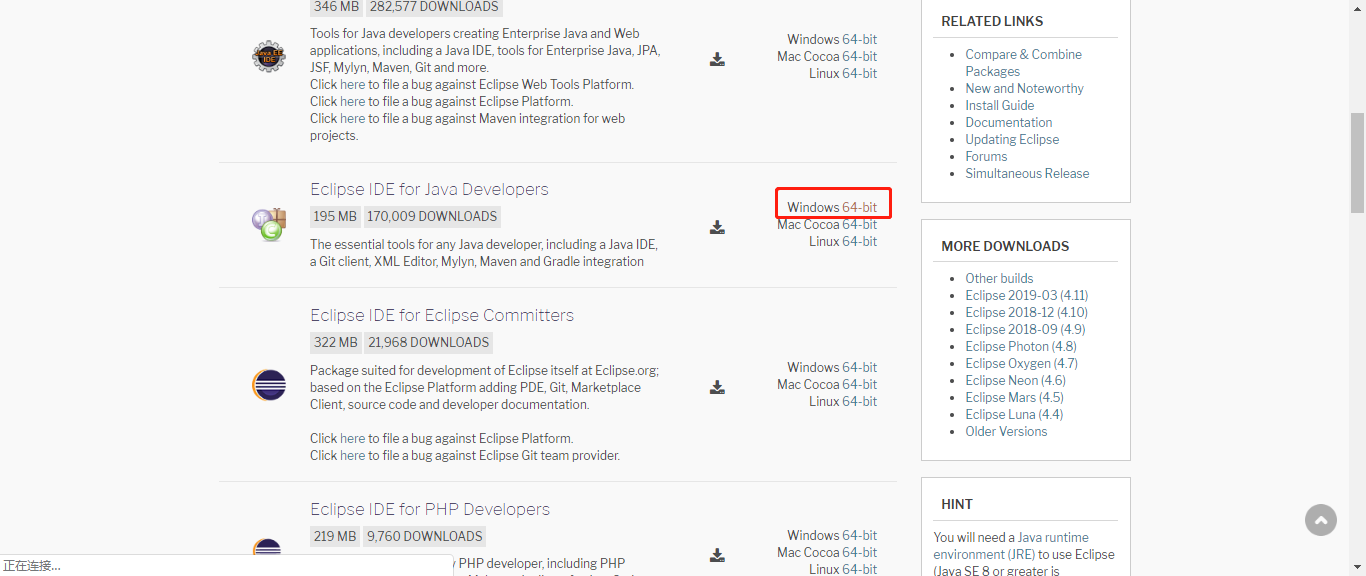Open the Older Versions link
Screen dimensions: 1366x576
1006,432
